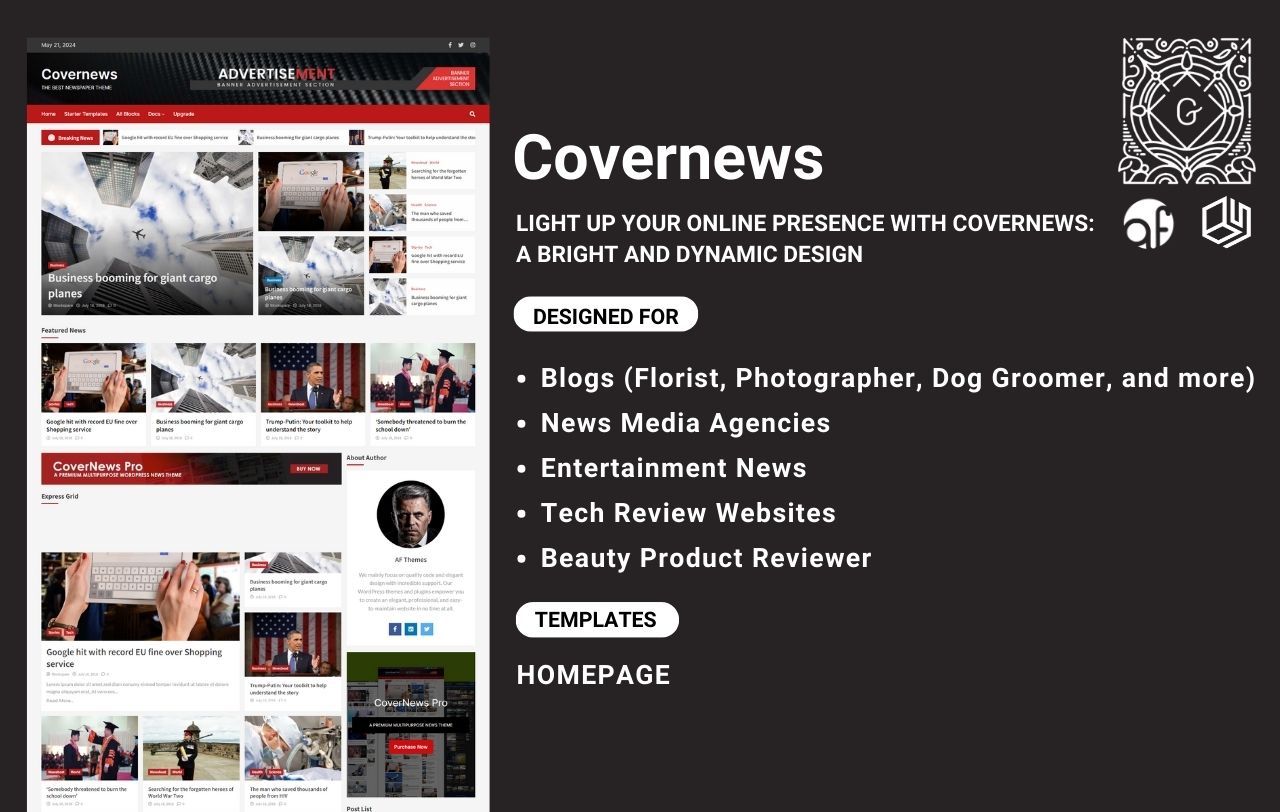Viewport: 1280px width, 812px height.
Task: Open the Featured News Obama speech thumbnail
Action: coord(313,378)
